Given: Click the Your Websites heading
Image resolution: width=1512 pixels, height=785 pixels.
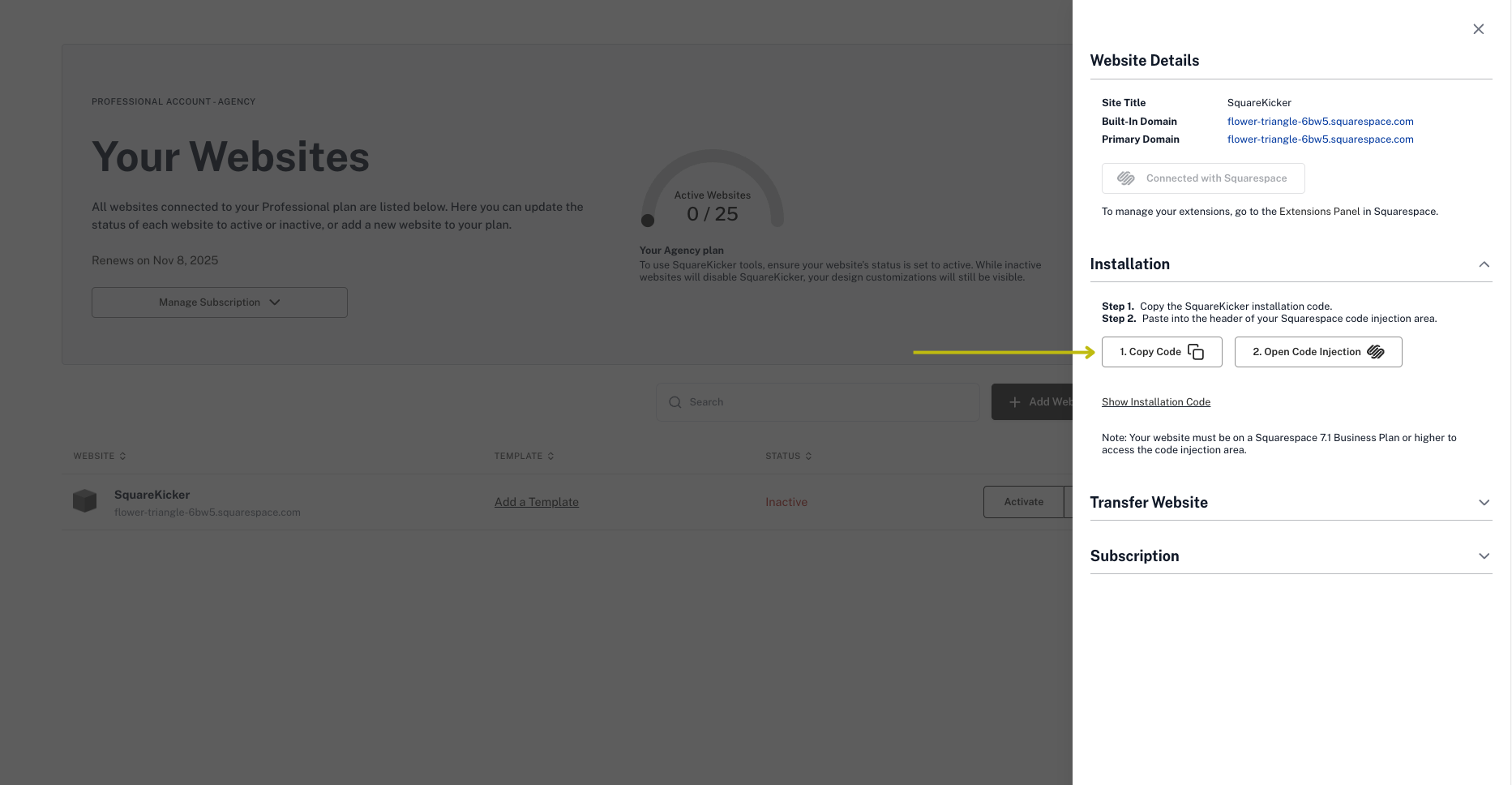Looking at the screenshot, I should [230, 157].
